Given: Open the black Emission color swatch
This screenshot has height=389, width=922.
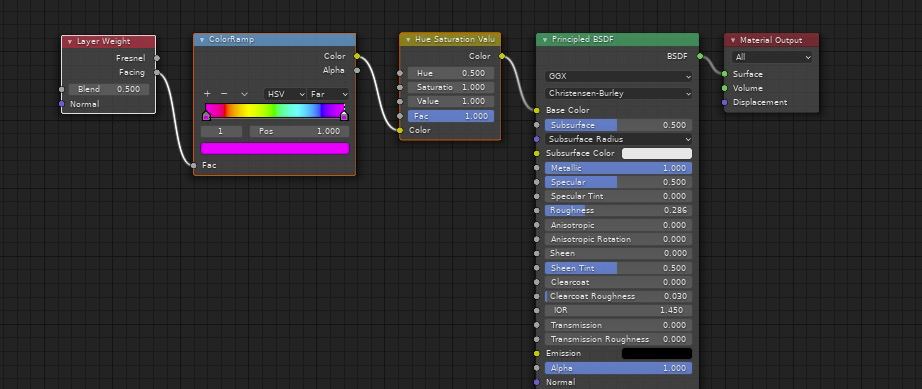Looking at the screenshot, I should point(657,354).
